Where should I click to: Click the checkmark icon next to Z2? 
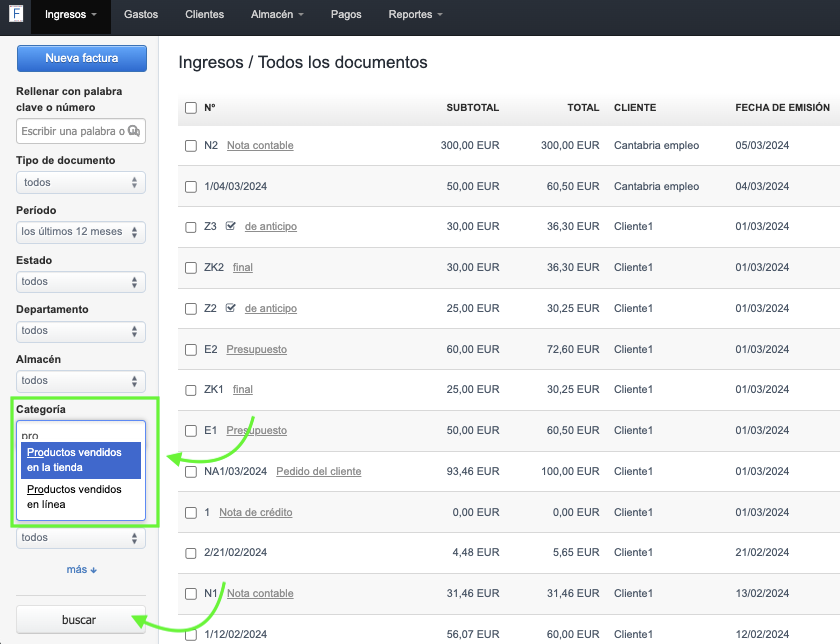pos(230,308)
